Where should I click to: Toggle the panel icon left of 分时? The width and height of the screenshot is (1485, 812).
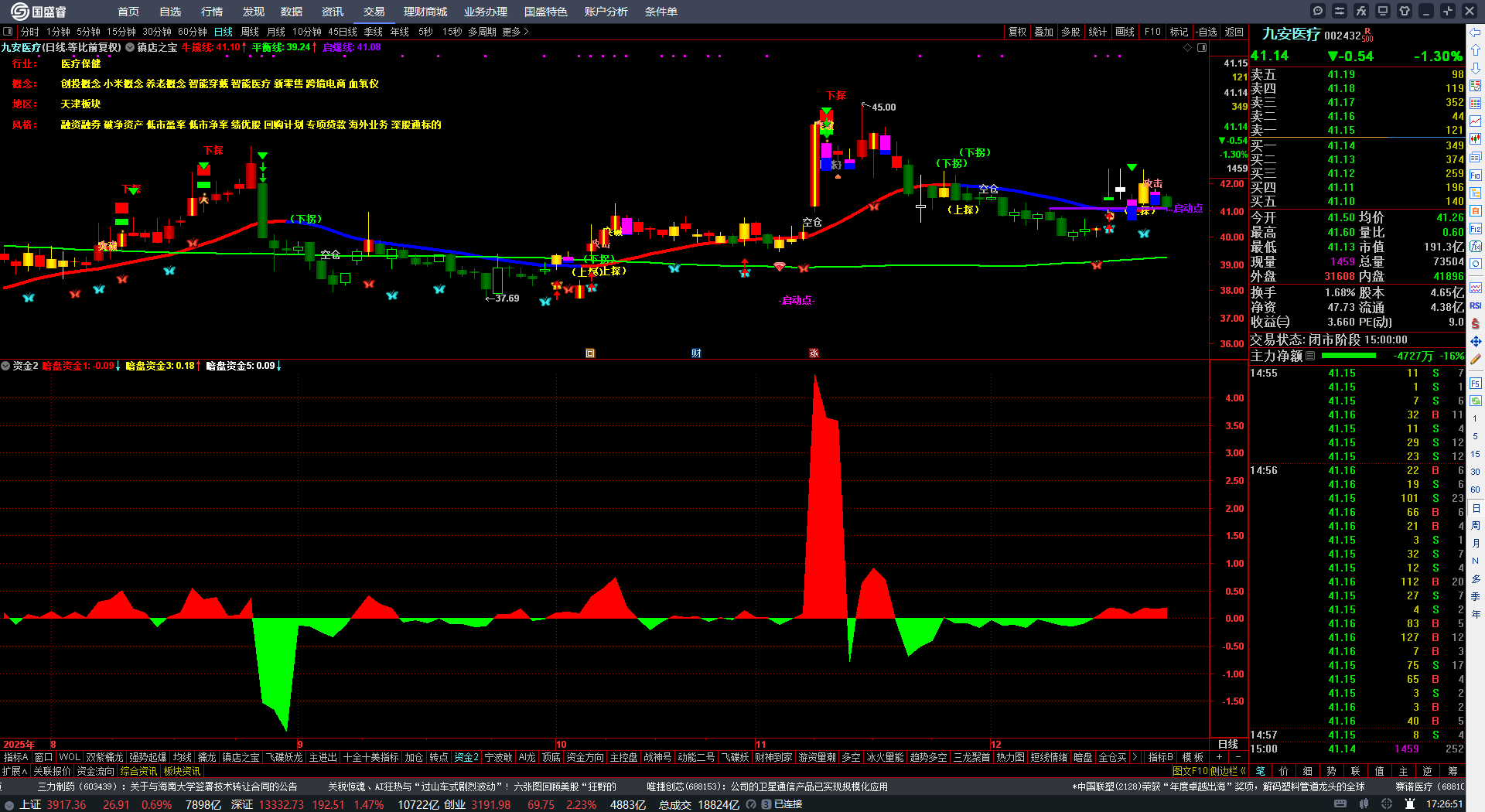coord(8,32)
